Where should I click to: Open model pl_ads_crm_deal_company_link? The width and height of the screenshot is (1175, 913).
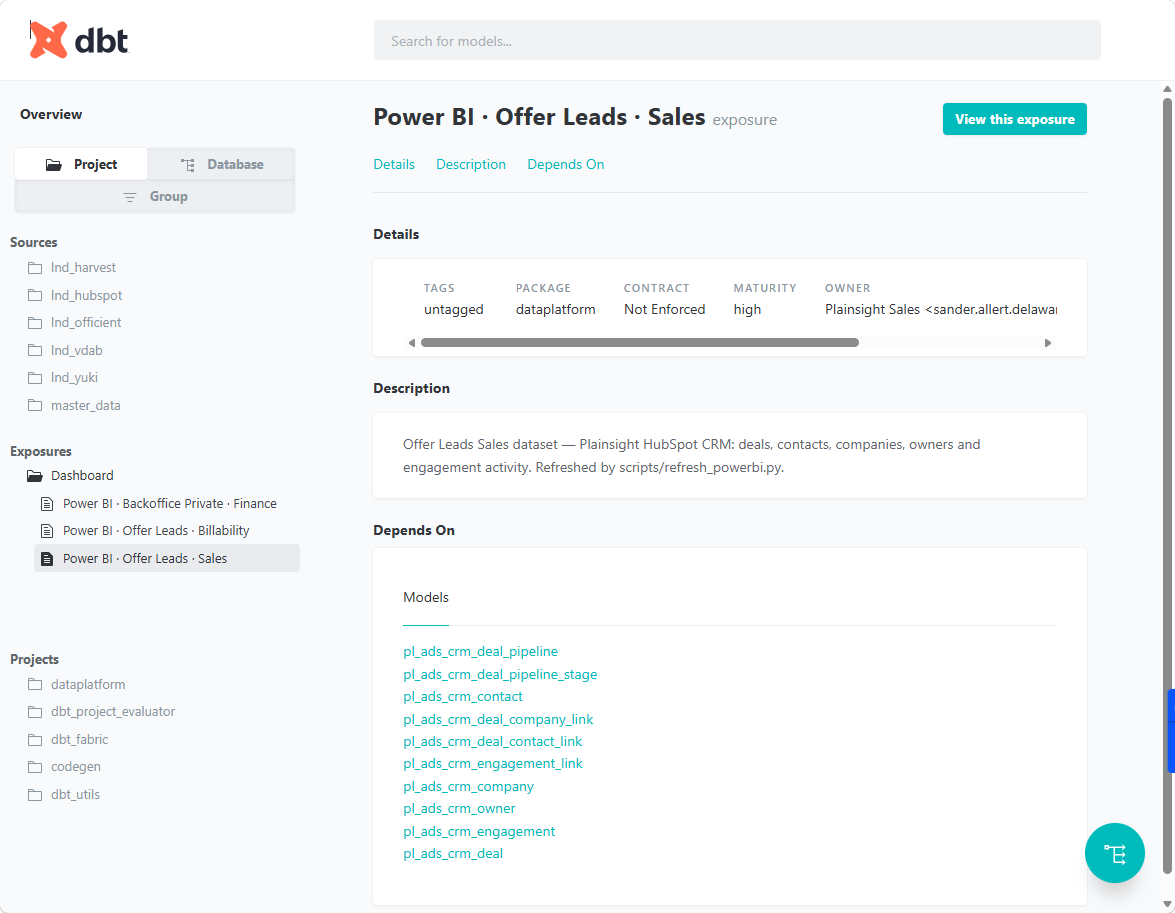pyautogui.click(x=498, y=719)
